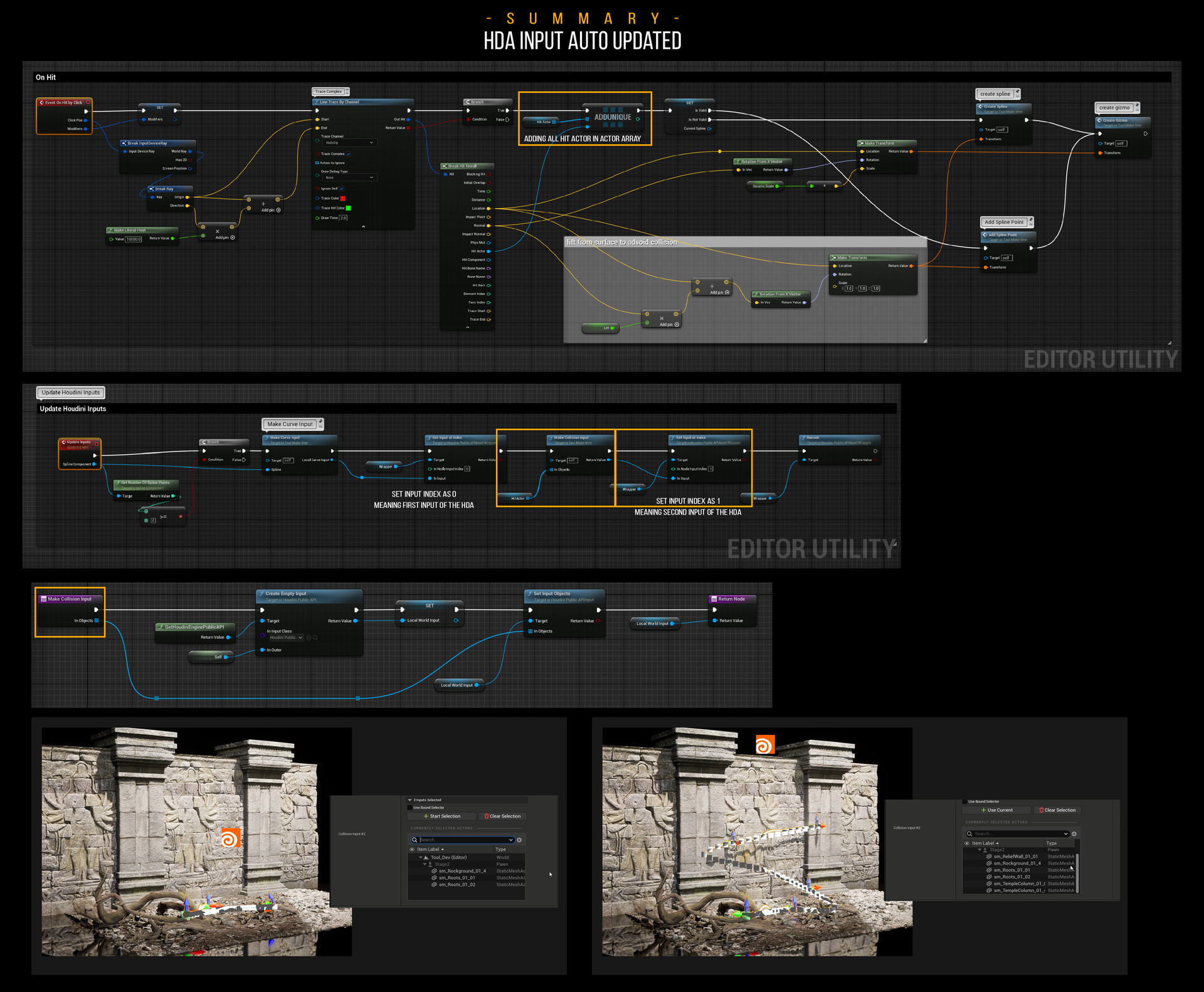This screenshot has width=1204, height=992.
Task: Open the Trace Channel Visibility dropdown
Action: pyautogui.click(x=349, y=143)
